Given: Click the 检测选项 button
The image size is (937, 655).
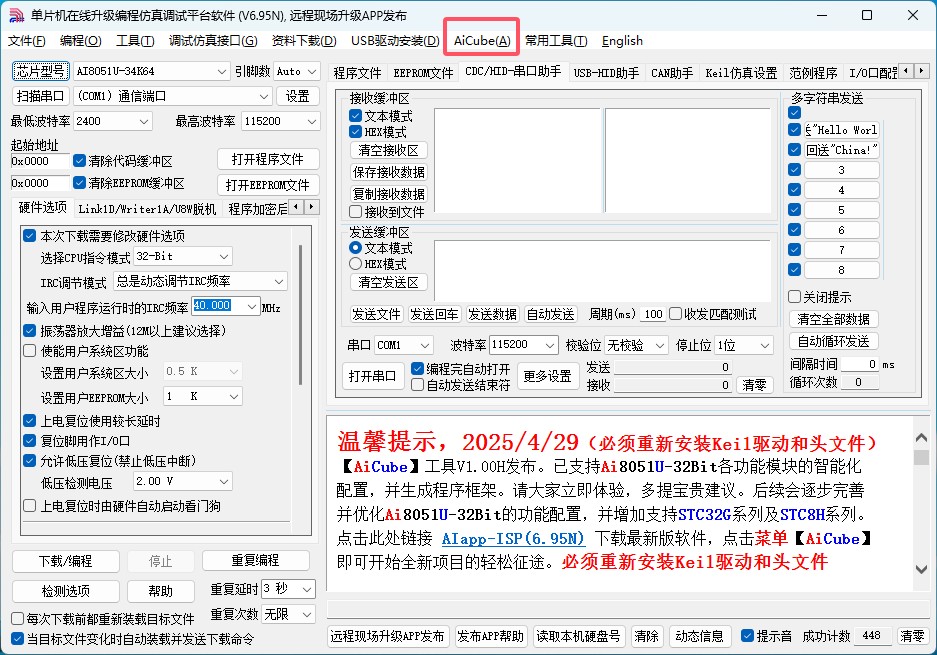Looking at the screenshot, I should click(66, 591).
